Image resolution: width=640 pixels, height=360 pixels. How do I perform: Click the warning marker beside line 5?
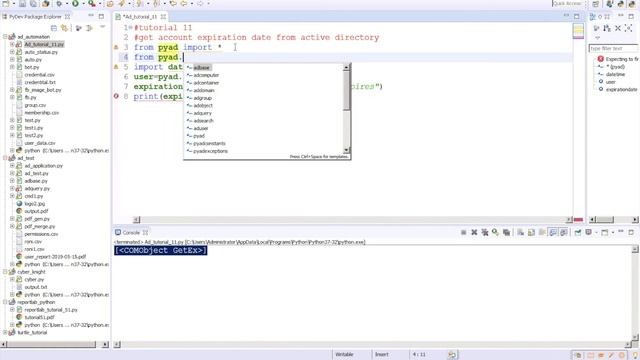point(116,67)
